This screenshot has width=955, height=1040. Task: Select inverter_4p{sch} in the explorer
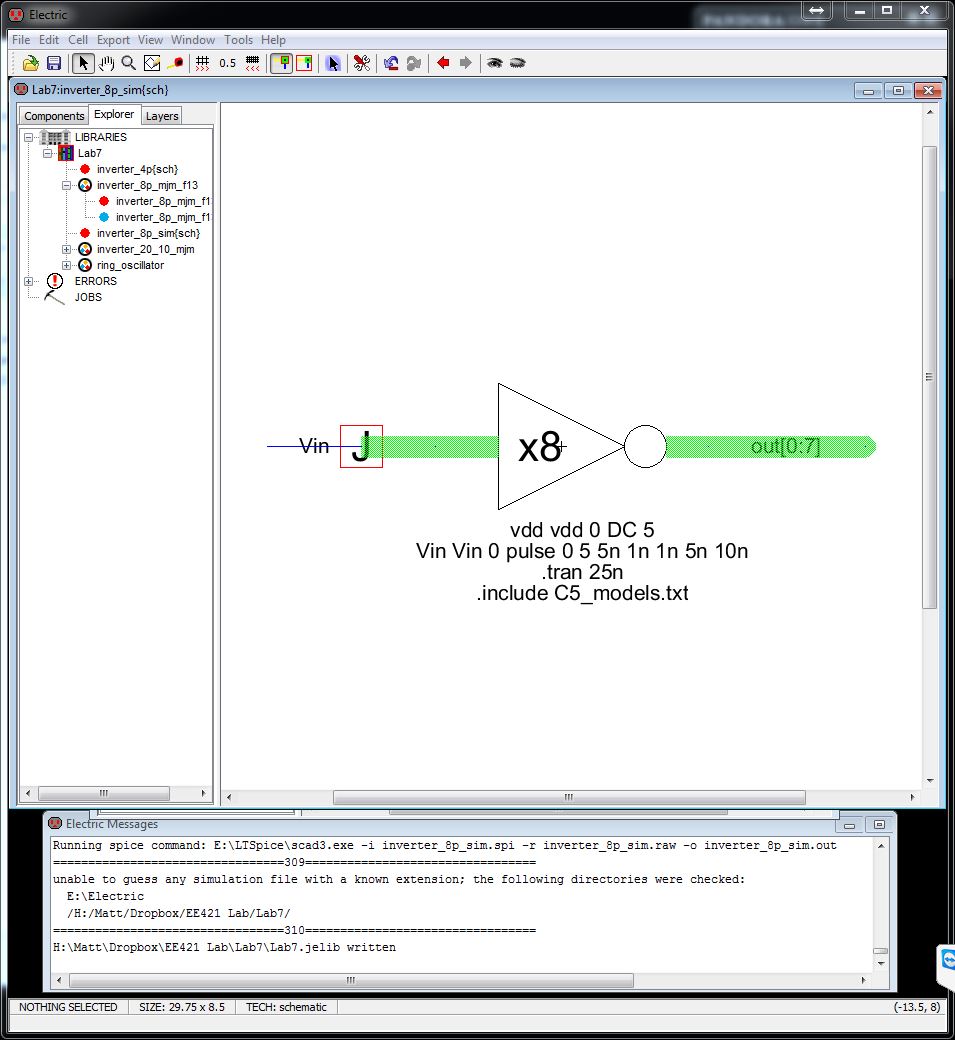point(137,169)
